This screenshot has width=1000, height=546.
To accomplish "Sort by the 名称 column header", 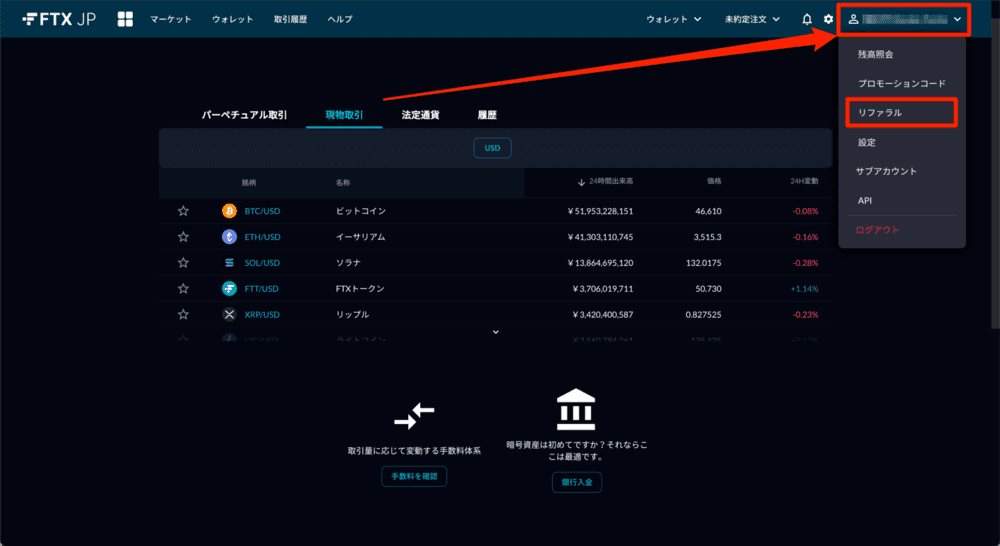I will coord(343,182).
